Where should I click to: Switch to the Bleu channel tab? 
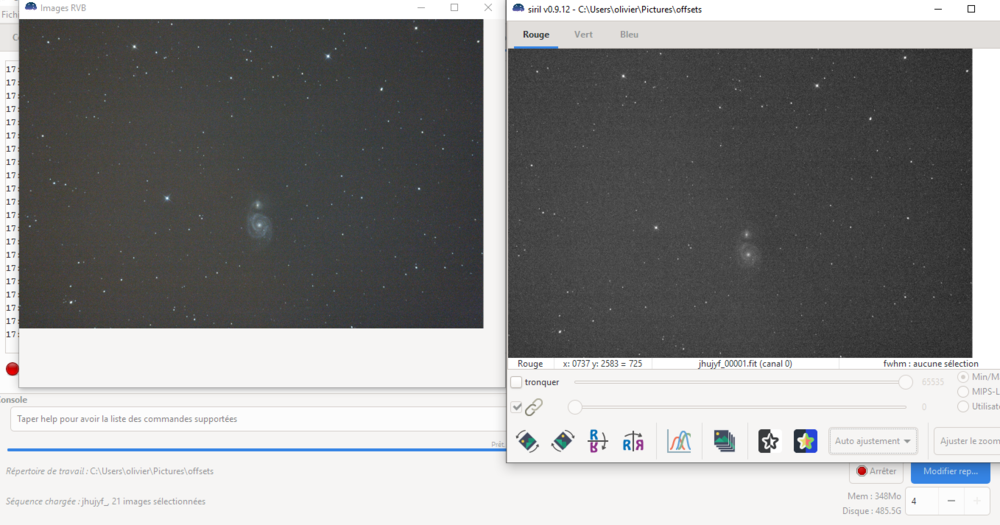point(629,34)
